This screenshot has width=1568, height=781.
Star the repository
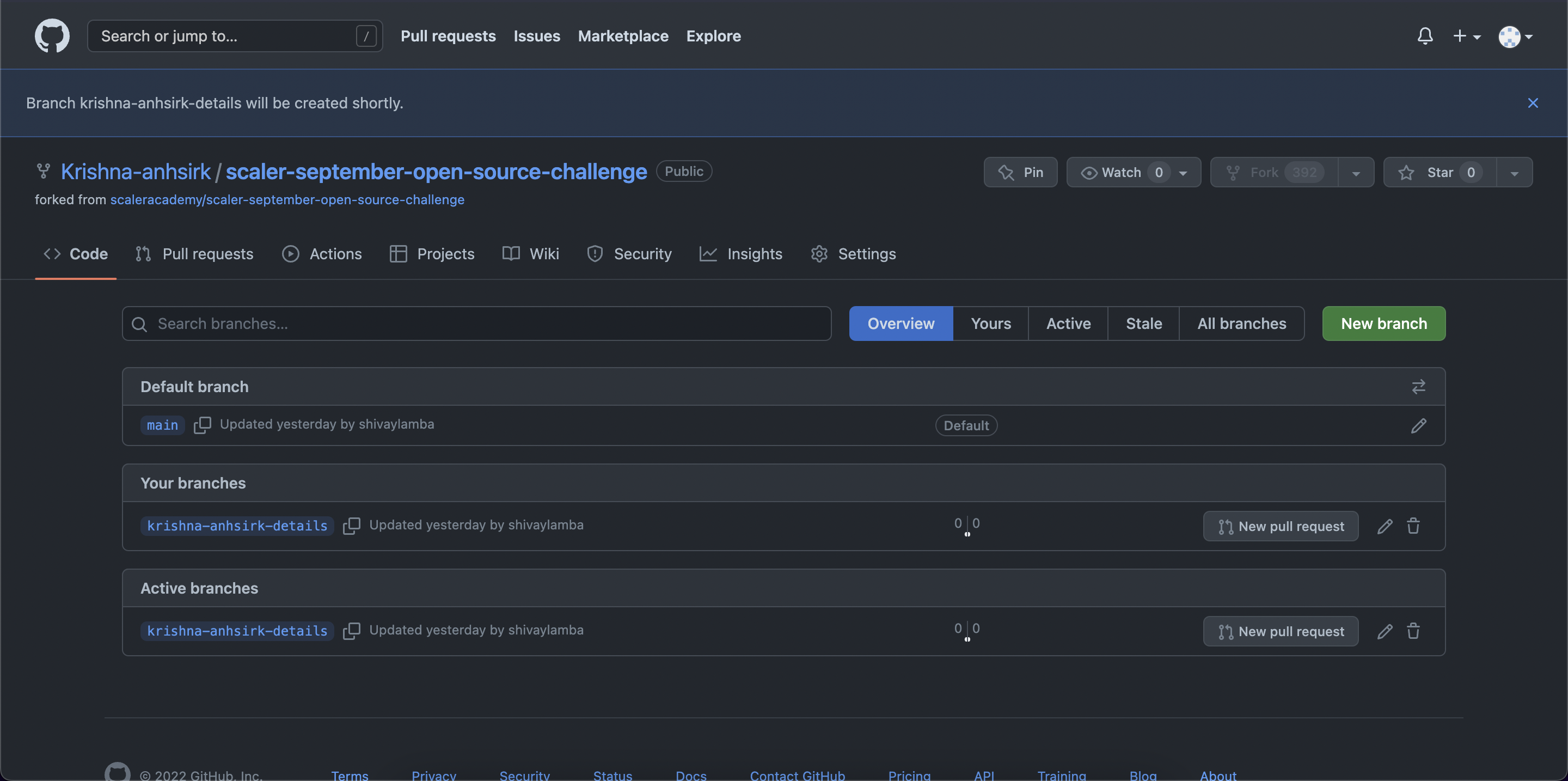tap(1438, 172)
